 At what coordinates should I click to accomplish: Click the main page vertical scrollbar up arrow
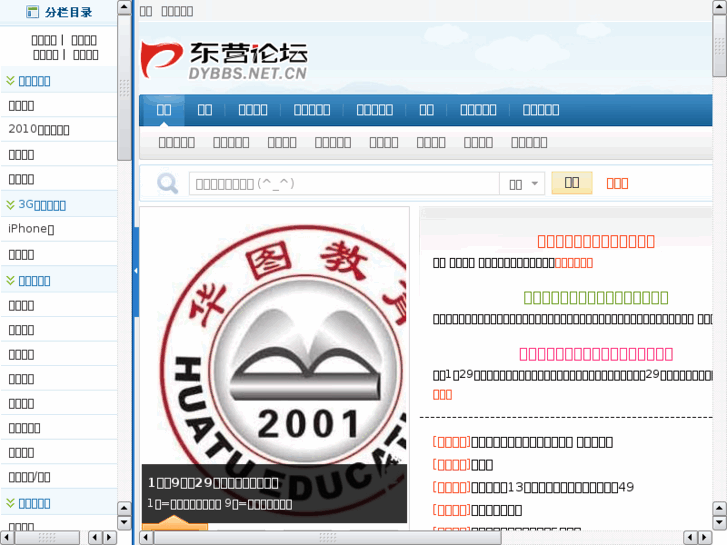[x=719, y=7]
